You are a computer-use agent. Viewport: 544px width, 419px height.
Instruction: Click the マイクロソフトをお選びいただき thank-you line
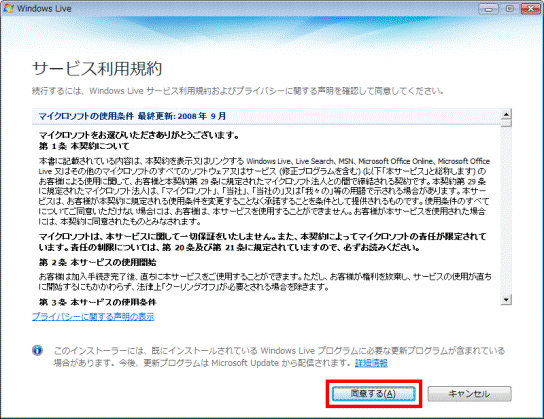(x=139, y=135)
